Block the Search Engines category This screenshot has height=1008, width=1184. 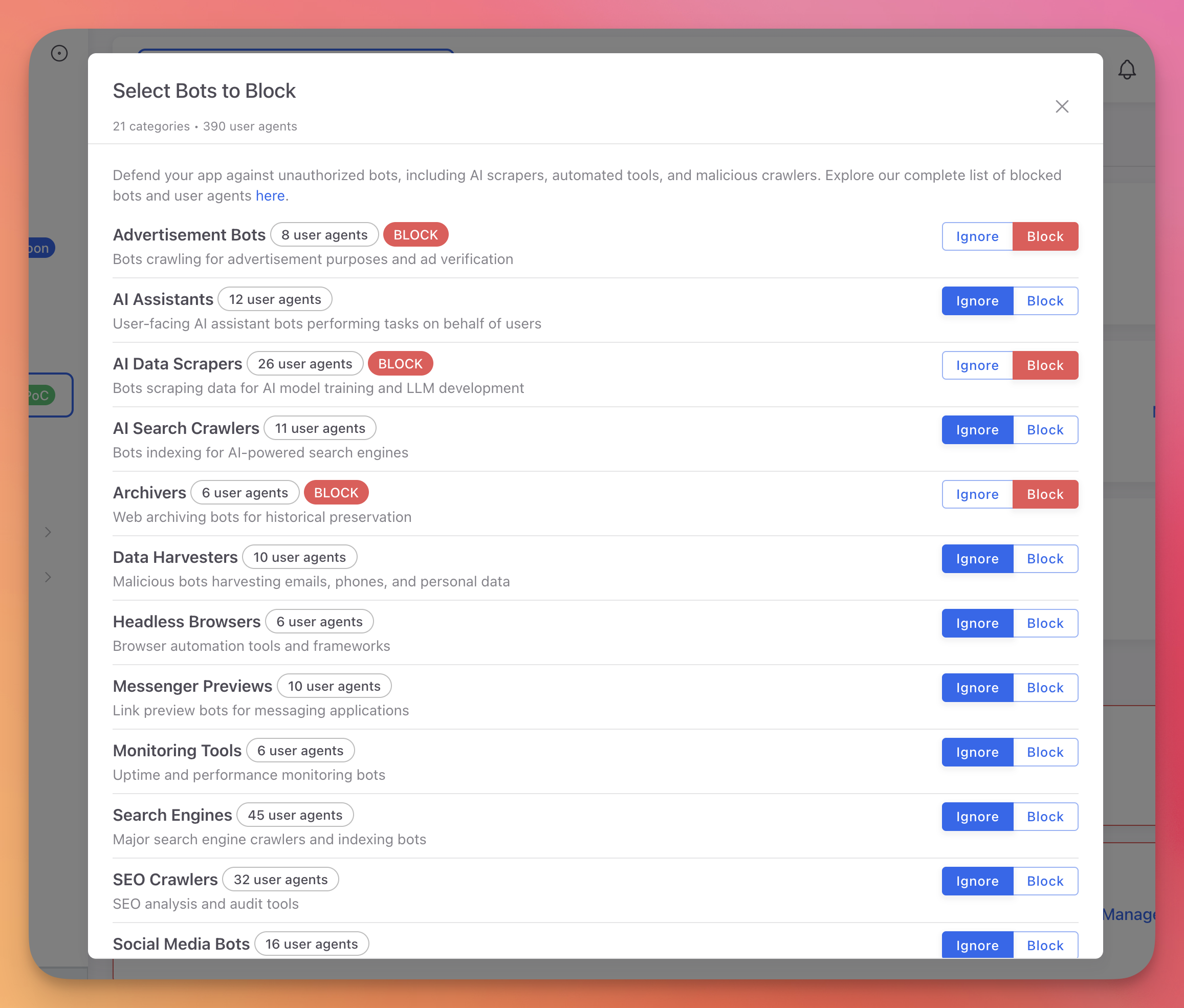coord(1045,817)
